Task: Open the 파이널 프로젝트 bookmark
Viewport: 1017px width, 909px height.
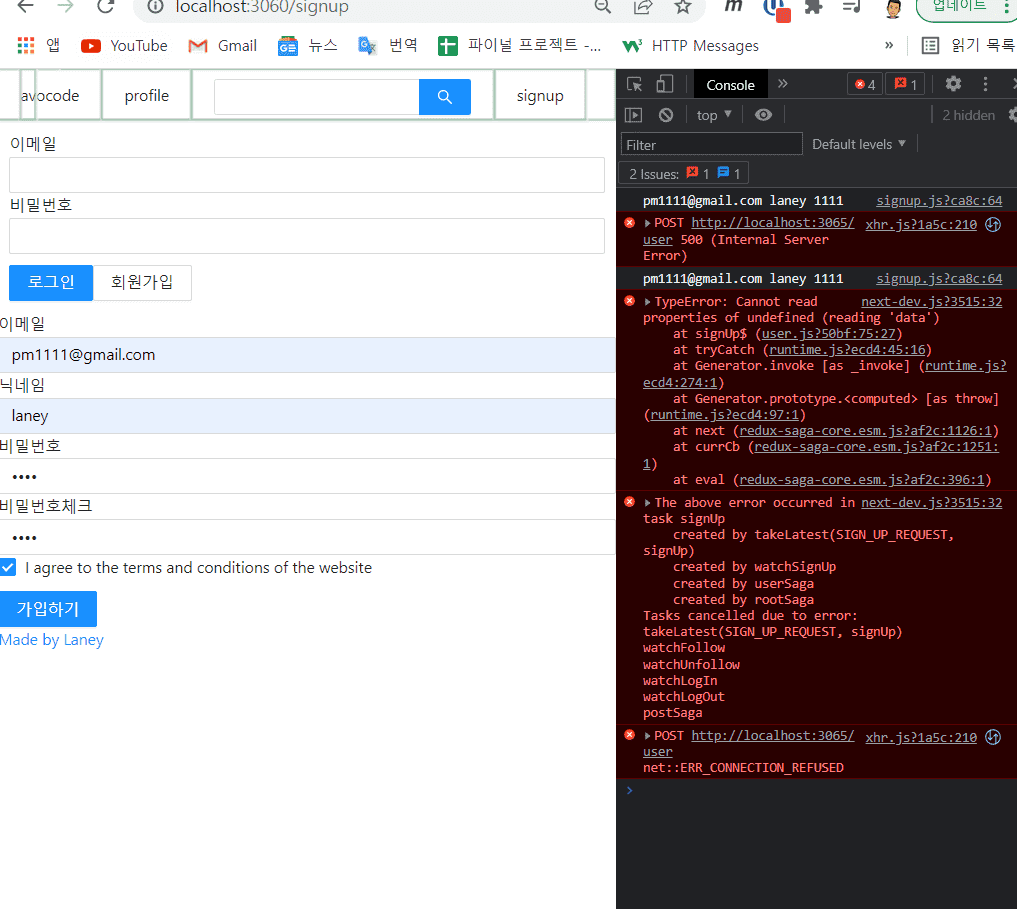Action: pos(520,46)
